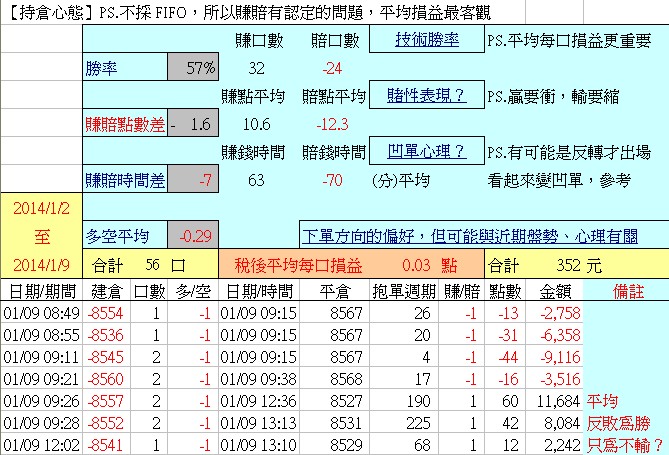Select the 352 元 total cell
The height and width of the screenshot is (455, 669).
point(577,265)
